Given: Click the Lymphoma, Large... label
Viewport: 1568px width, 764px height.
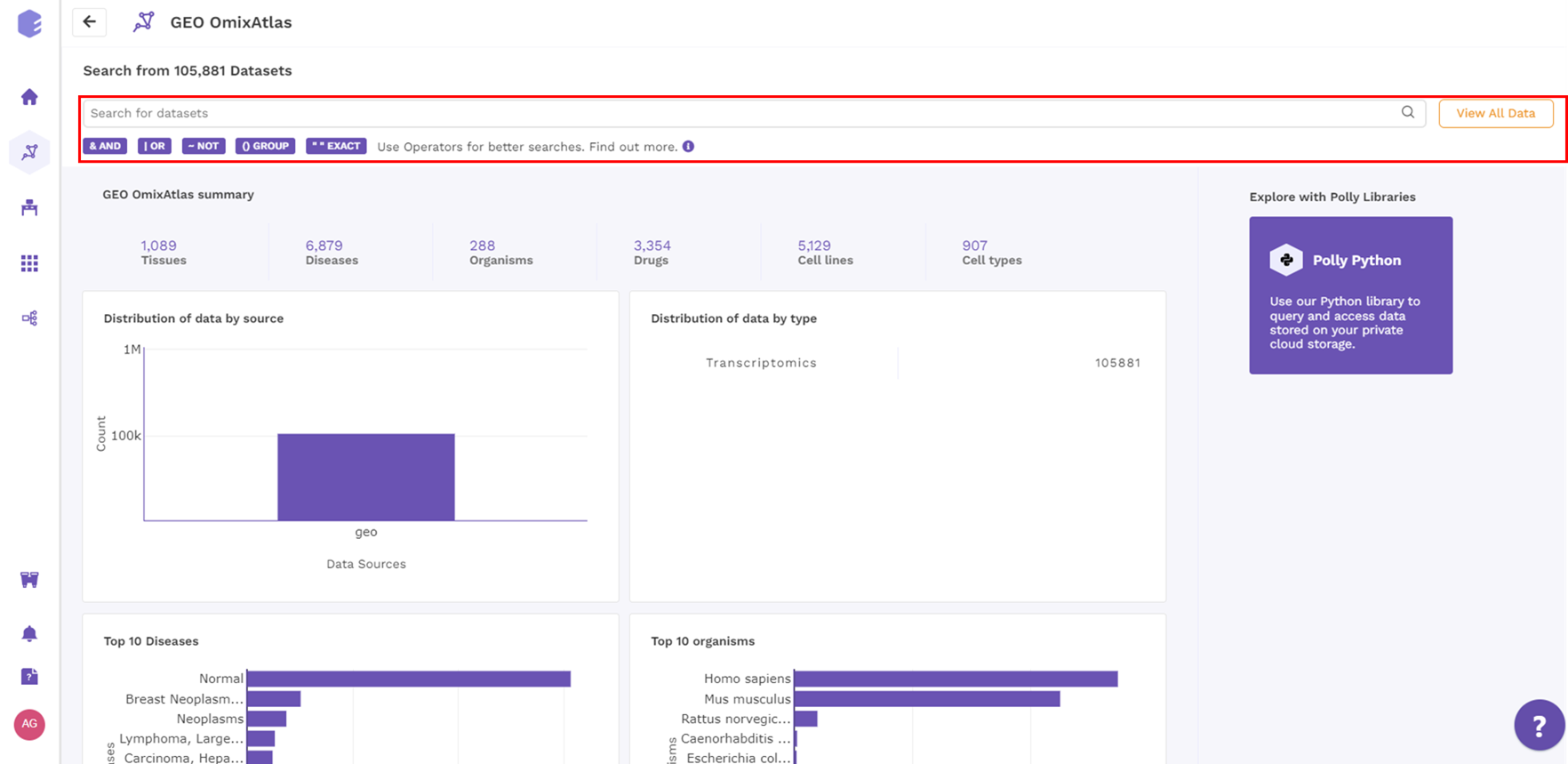Looking at the screenshot, I should tap(181, 738).
